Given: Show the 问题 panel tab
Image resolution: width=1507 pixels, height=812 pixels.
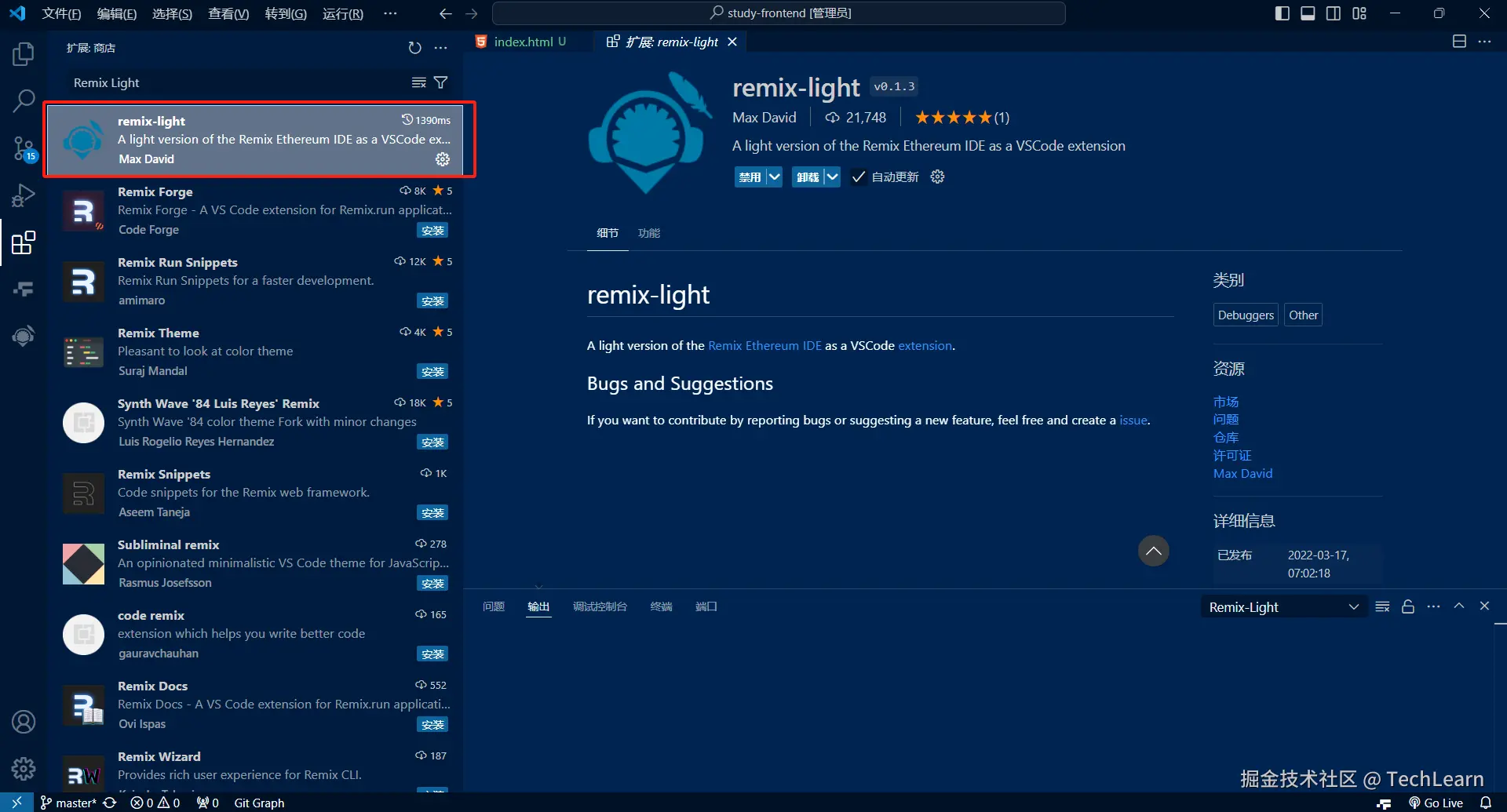Looking at the screenshot, I should [x=494, y=606].
